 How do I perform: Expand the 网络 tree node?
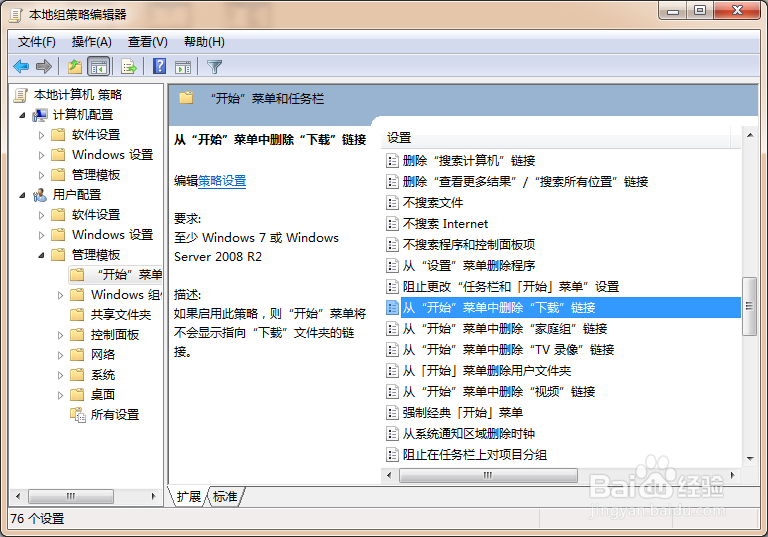point(60,356)
